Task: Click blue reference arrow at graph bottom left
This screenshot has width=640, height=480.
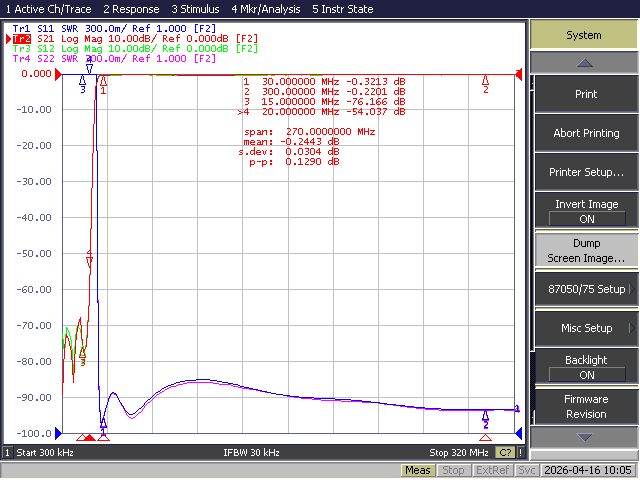Action: pos(58,433)
